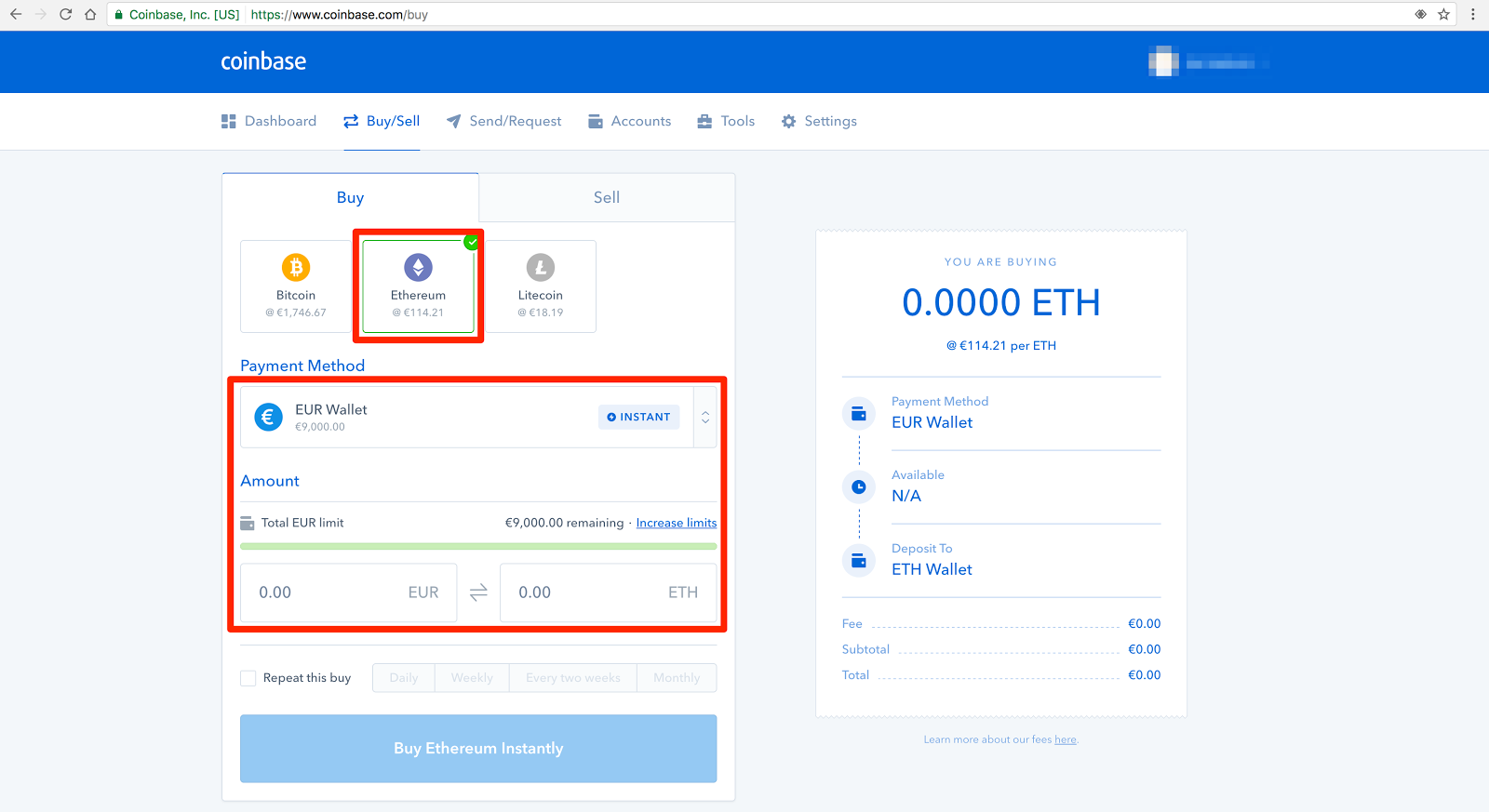This screenshot has height=812, width=1489.
Task: Open the browser three-dot menu
Action: pos(1472,14)
